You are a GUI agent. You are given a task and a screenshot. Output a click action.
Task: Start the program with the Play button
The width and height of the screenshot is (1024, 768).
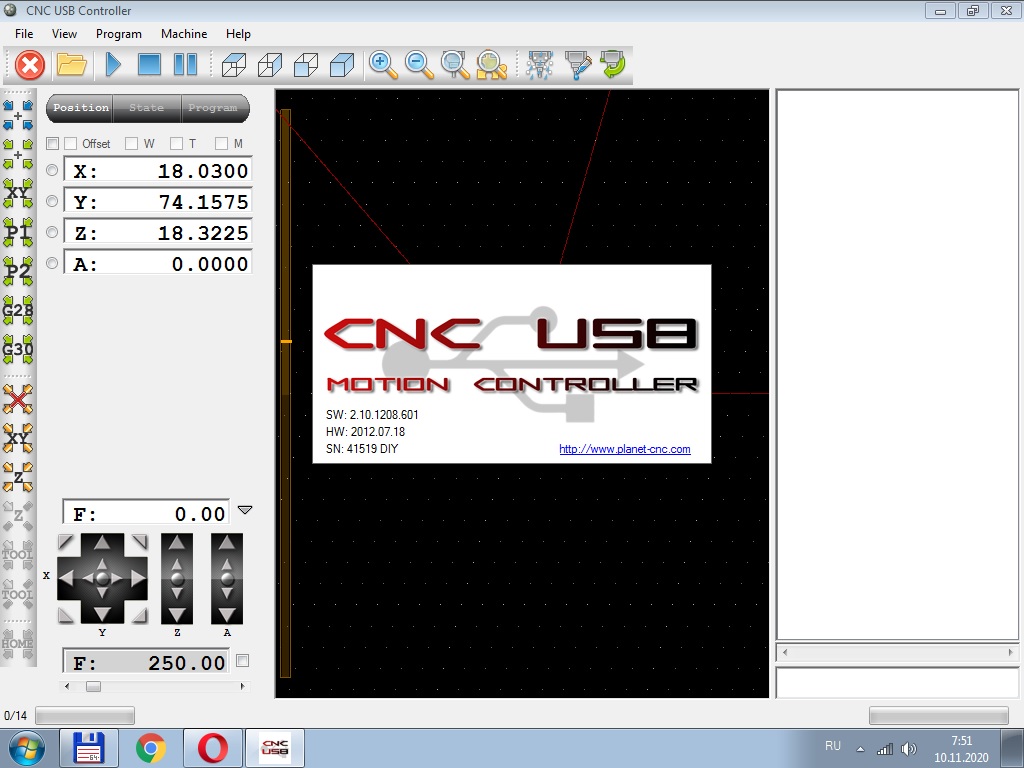click(x=113, y=65)
